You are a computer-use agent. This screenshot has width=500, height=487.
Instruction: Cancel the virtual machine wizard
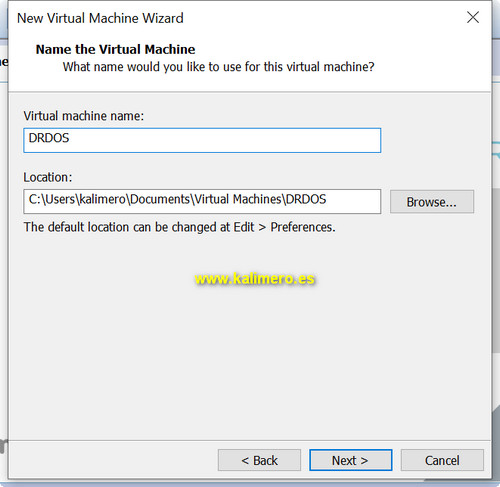[442, 460]
